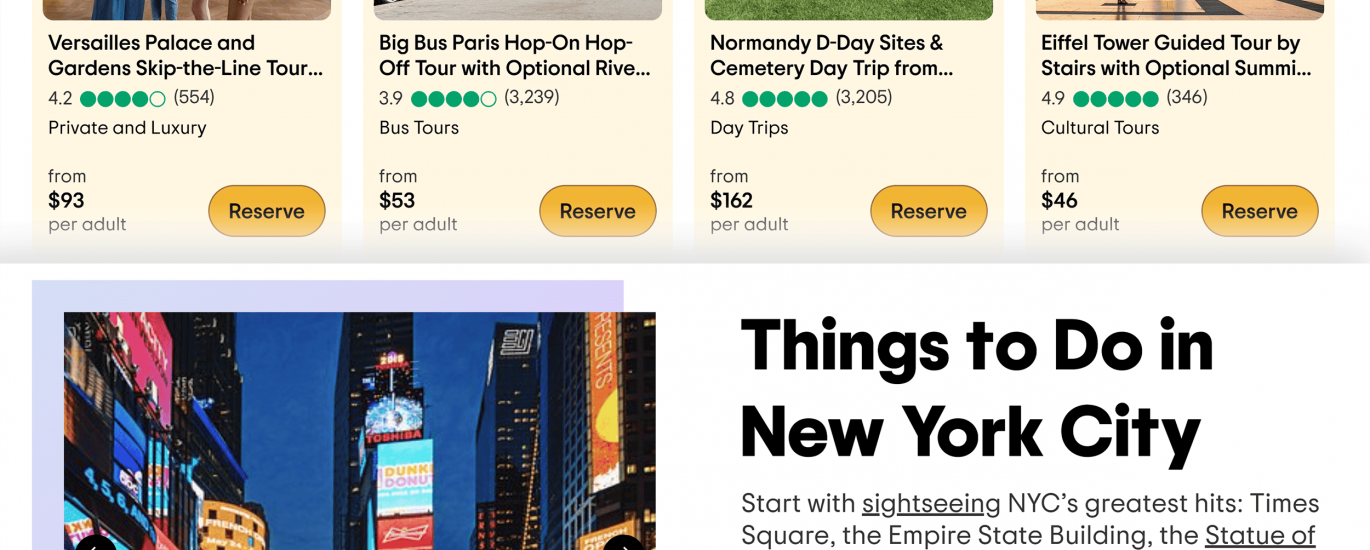The image size is (1370, 550).
Task: Open Versailles Palace and Gardens Skip-the-Line title
Action: (185, 56)
